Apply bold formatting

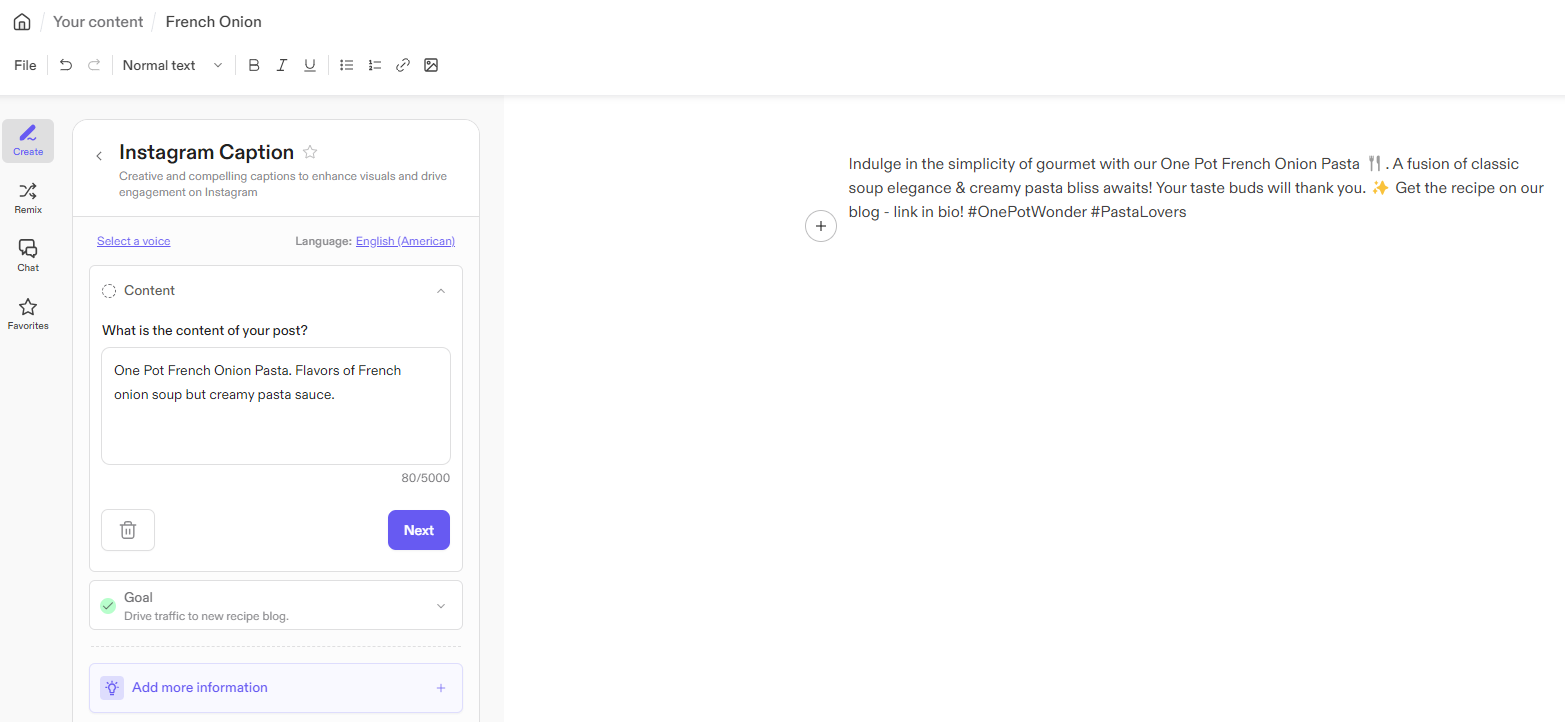point(254,65)
